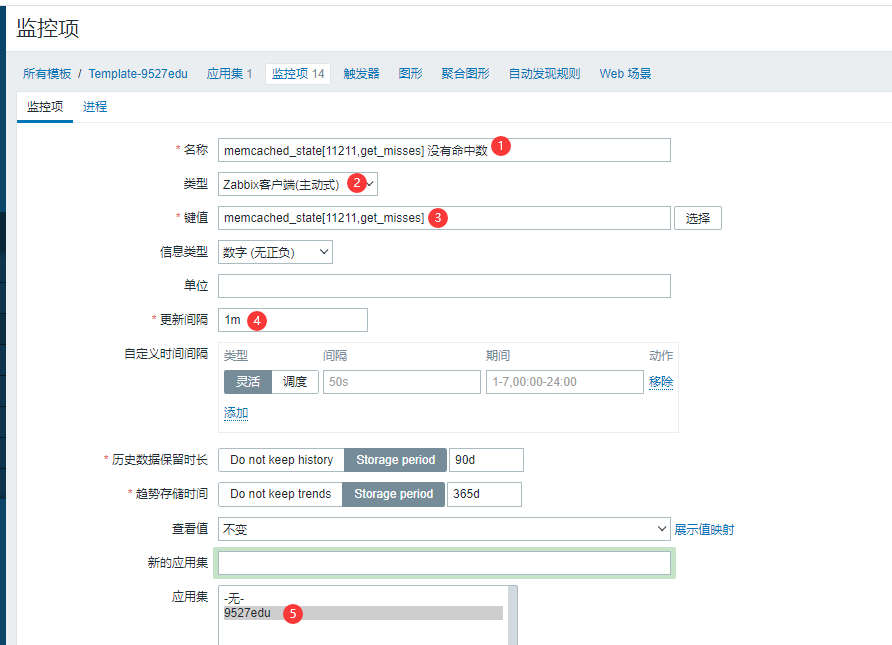Select Do not keep history
This screenshot has width=892, height=645.
click(x=282, y=460)
